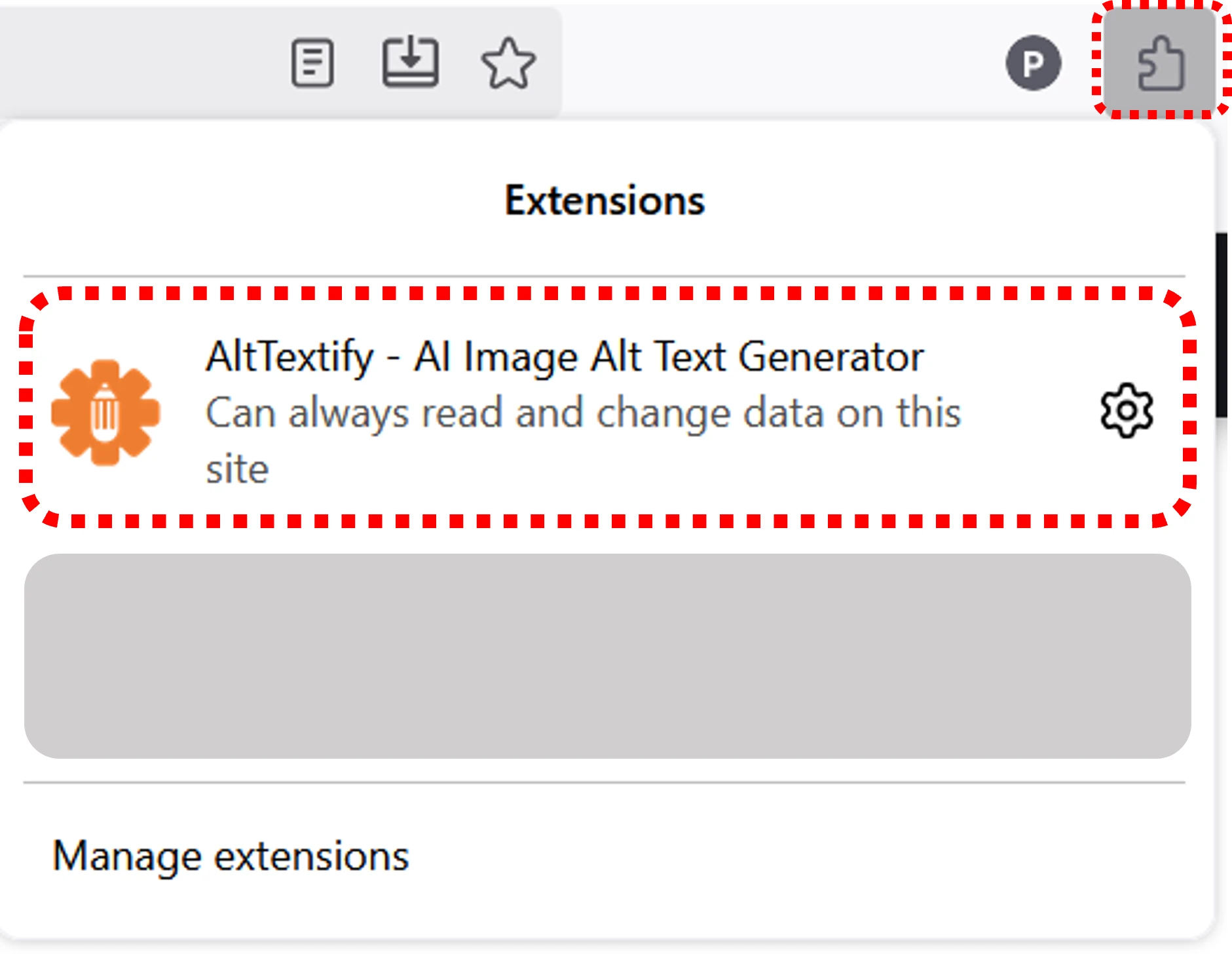Toggle the highlighted extensions button state
Viewport: 1232px width, 954px height.
1159,61
